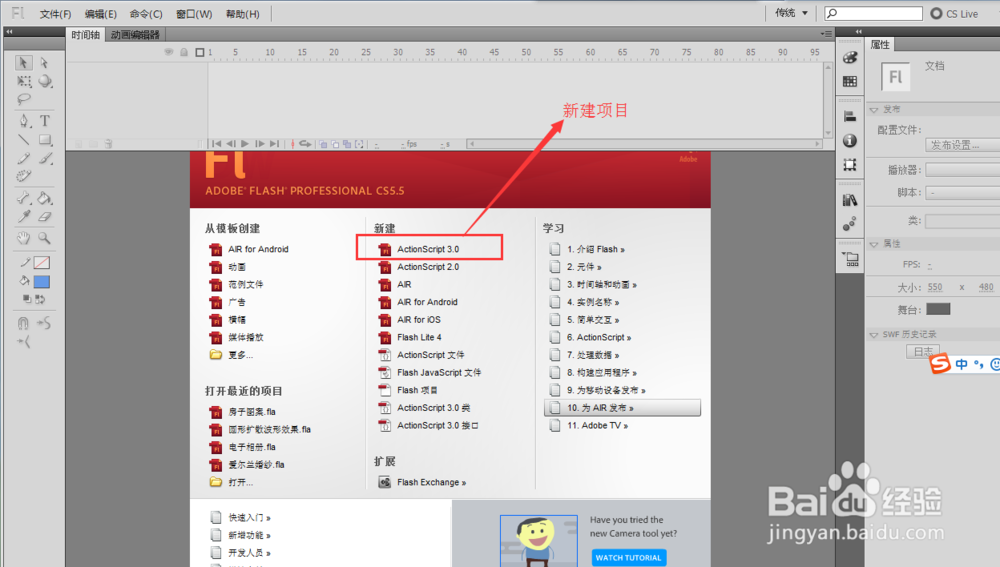Screen dimensions: 1000x567
Task: Collapse the tools panel with double arrows
Action: pyautogui.click(x=10, y=31)
